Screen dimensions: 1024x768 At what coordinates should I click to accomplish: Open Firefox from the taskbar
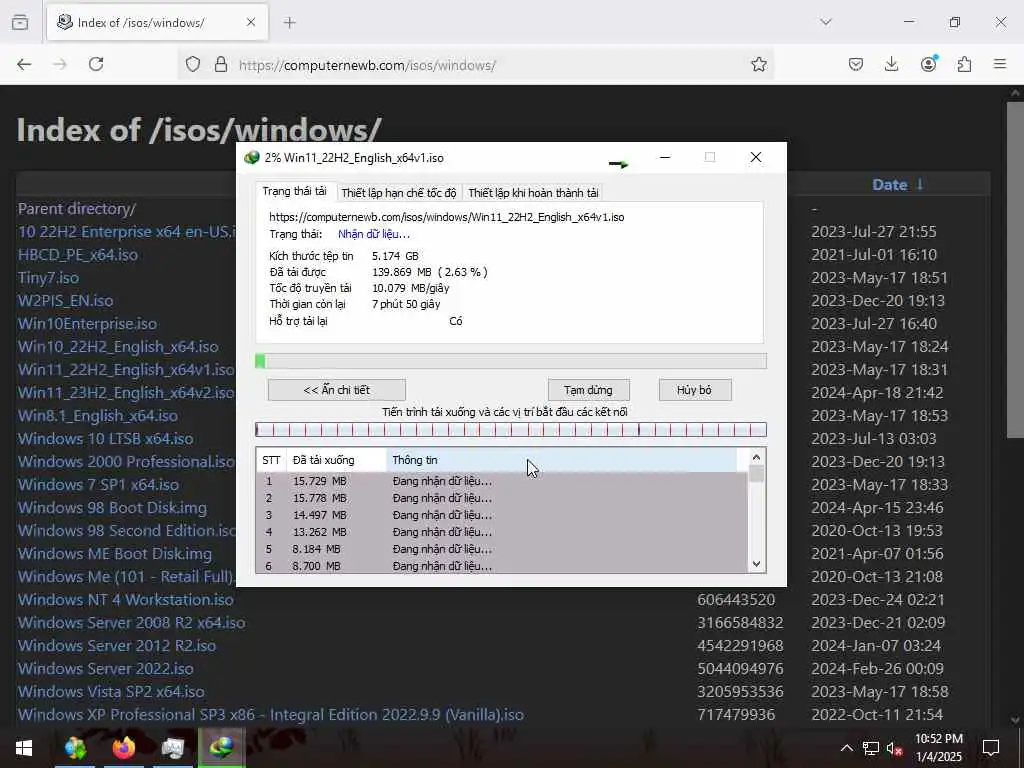pyautogui.click(x=123, y=748)
